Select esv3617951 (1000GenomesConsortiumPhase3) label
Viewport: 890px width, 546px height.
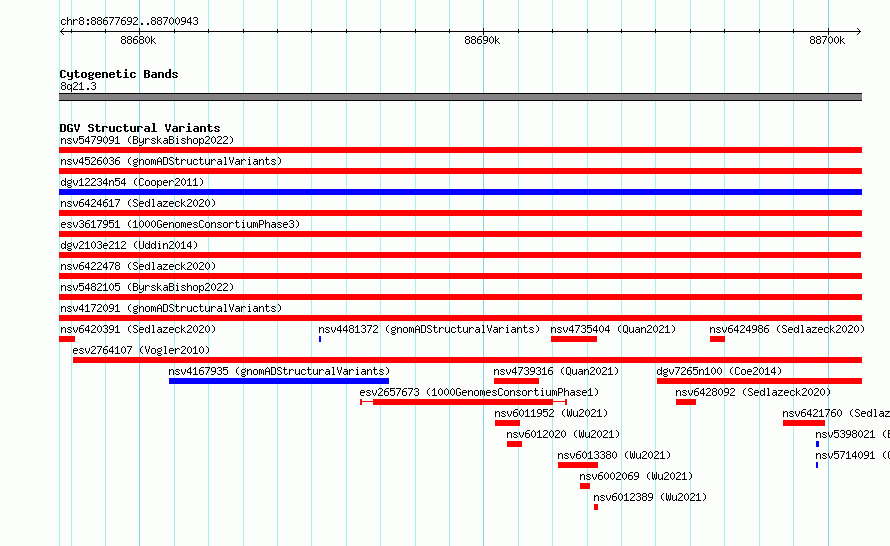180,224
